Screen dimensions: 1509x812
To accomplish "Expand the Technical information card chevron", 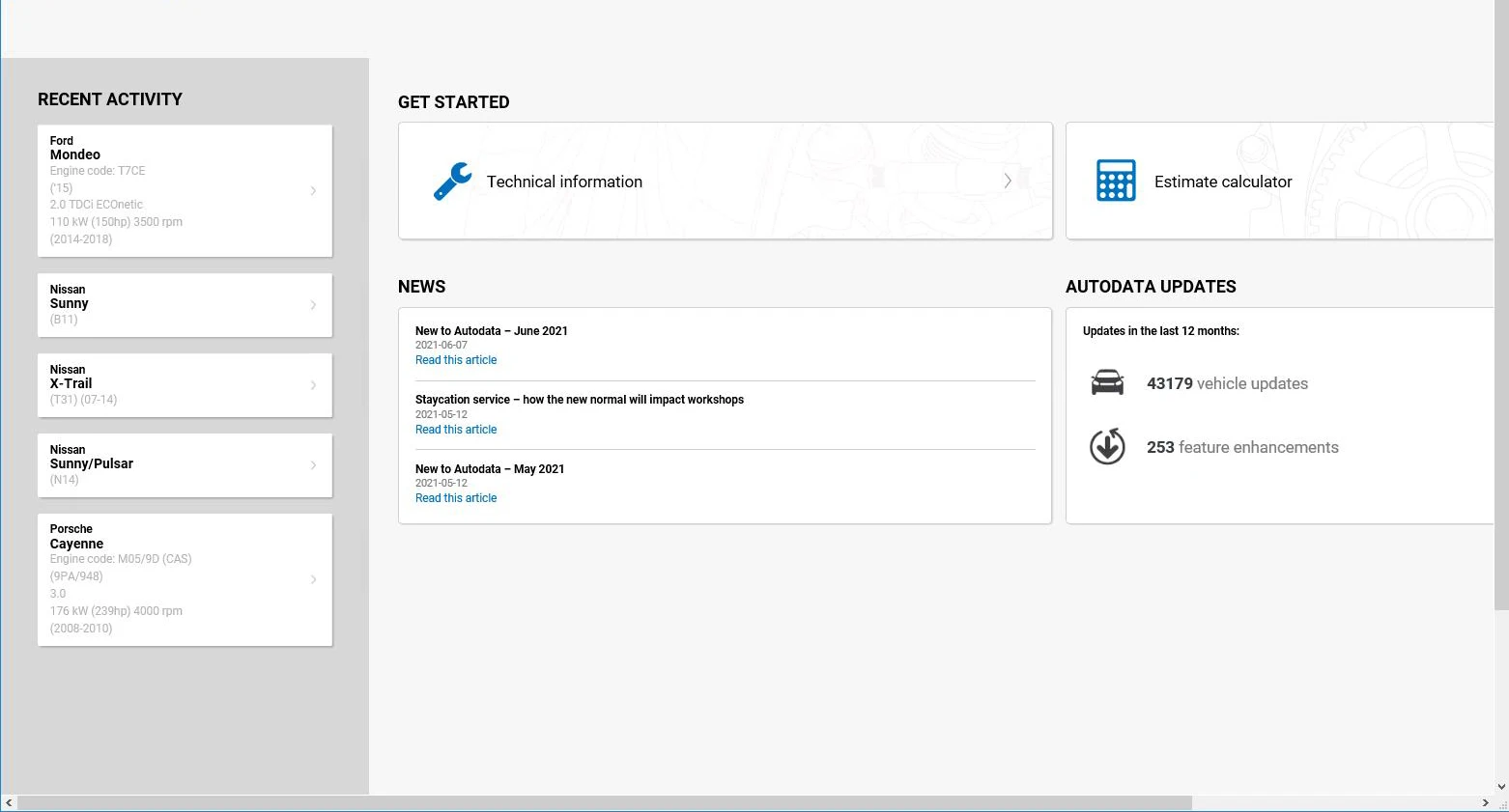I will 1008,181.
